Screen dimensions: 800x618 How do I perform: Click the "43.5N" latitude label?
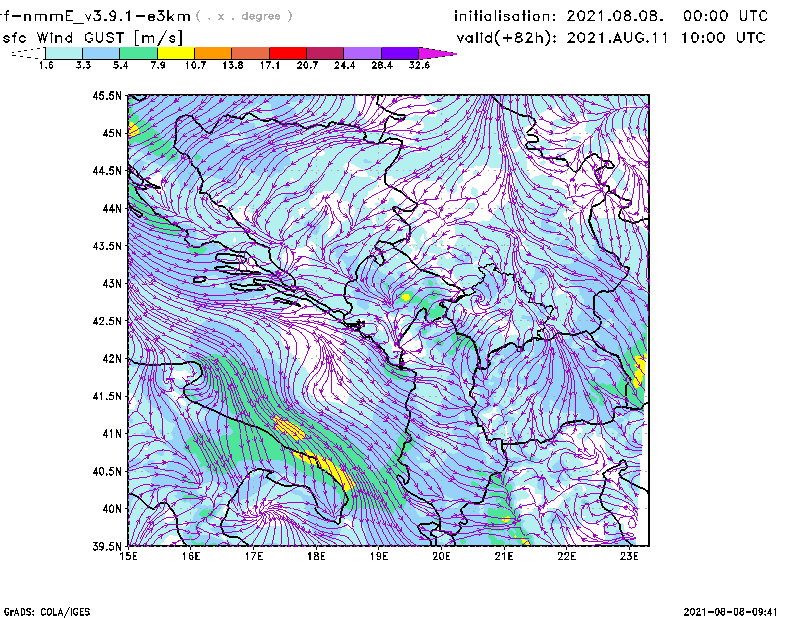coord(108,246)
